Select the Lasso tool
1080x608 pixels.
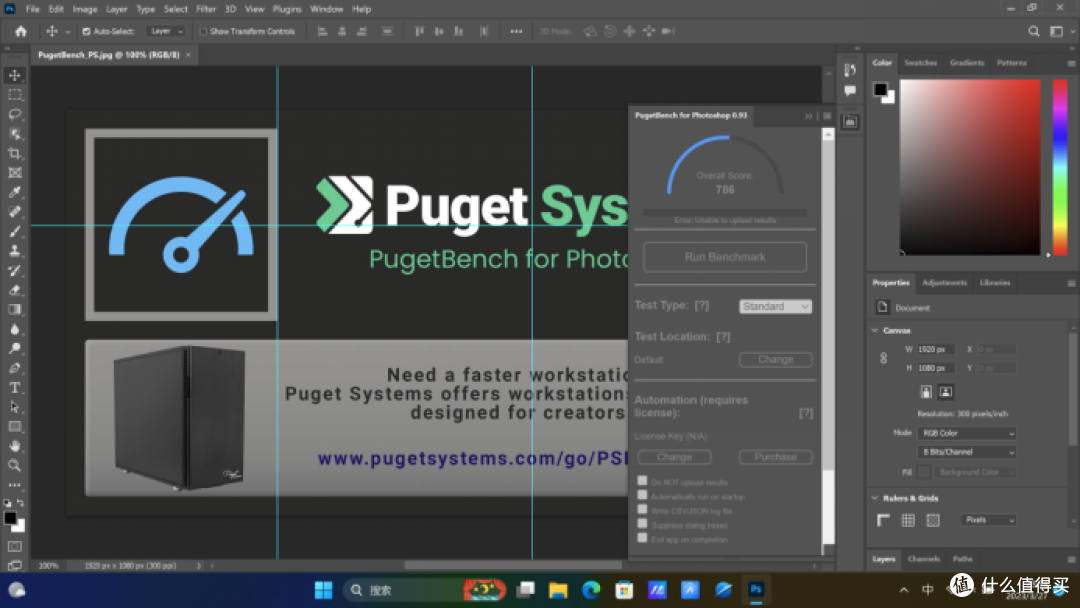(x=14, y=114)
